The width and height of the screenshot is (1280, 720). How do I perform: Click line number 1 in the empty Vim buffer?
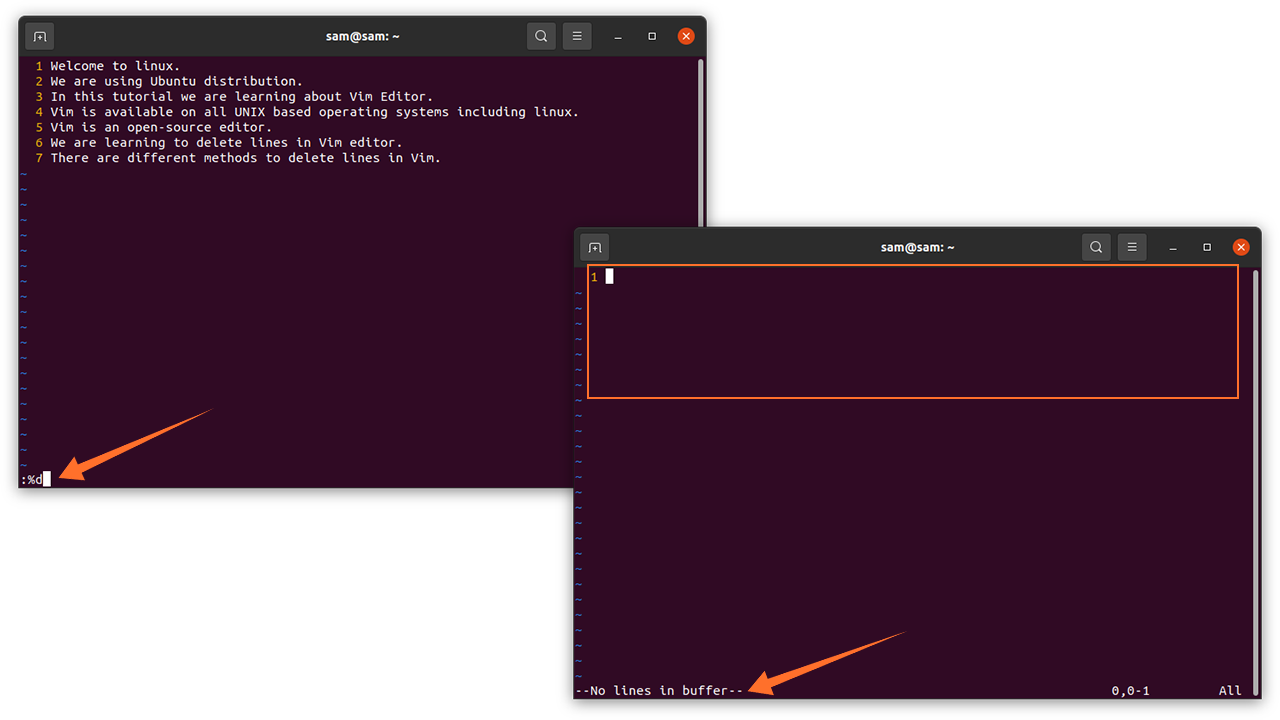(594, 276)
